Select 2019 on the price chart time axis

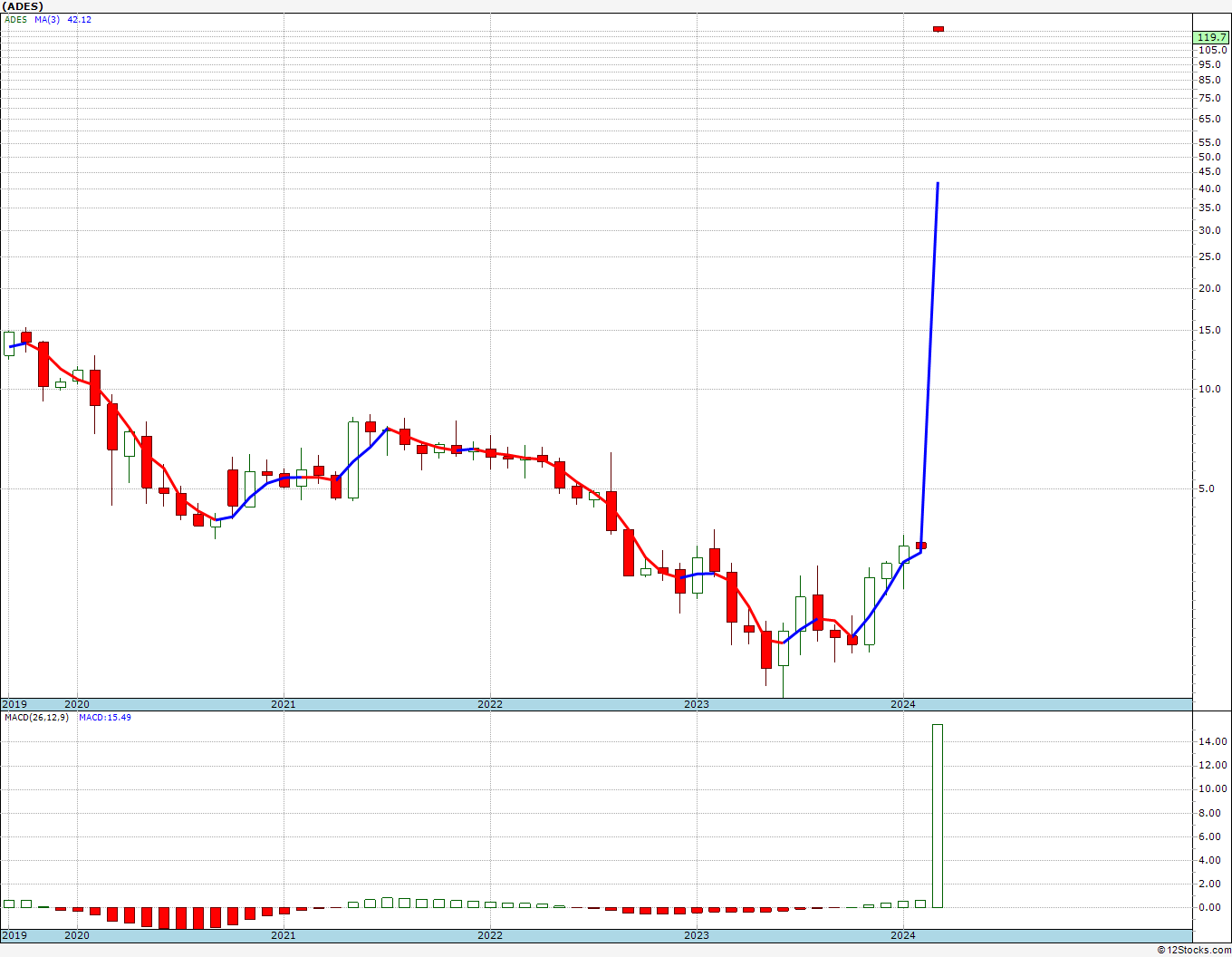click(14, 704)
